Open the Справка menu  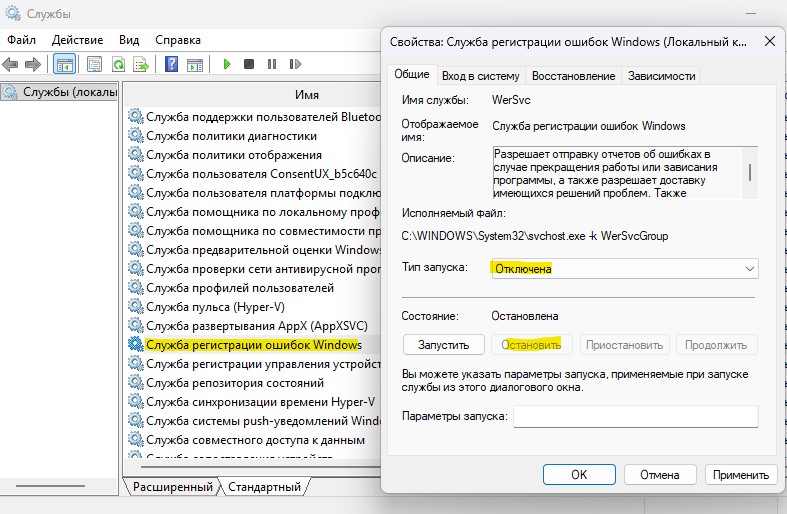pyautogui.click(x=180, y=39)
